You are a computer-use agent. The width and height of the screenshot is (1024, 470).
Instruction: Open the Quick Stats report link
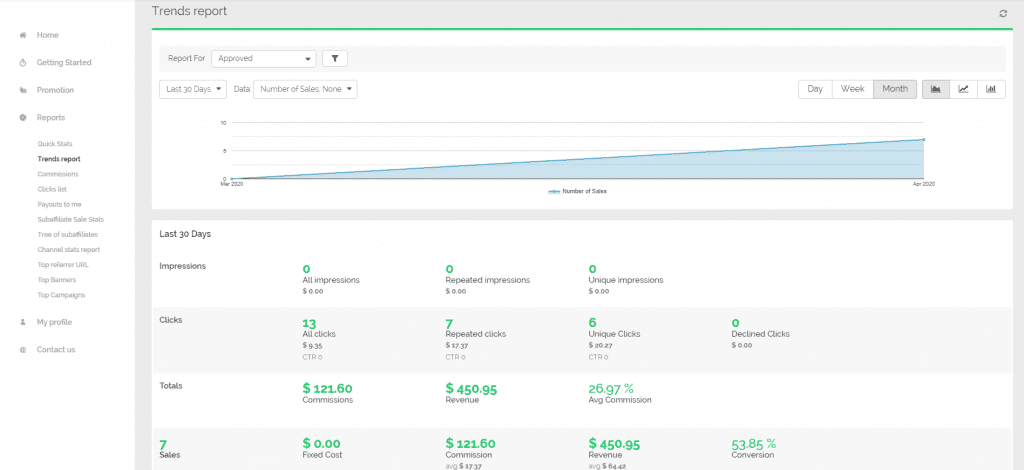coord(55,144)
